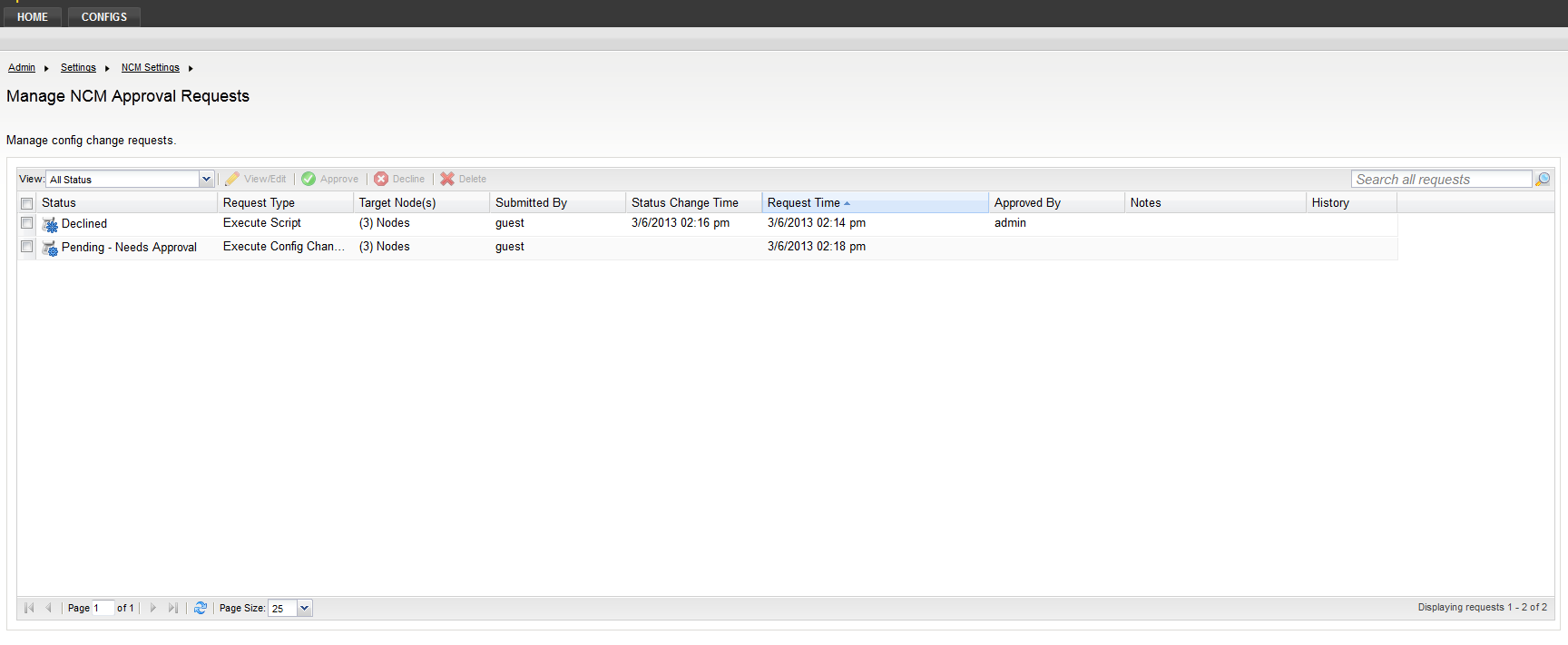Go to last page arrow icon
The image size is (1568, 645).
coord(172,608)
